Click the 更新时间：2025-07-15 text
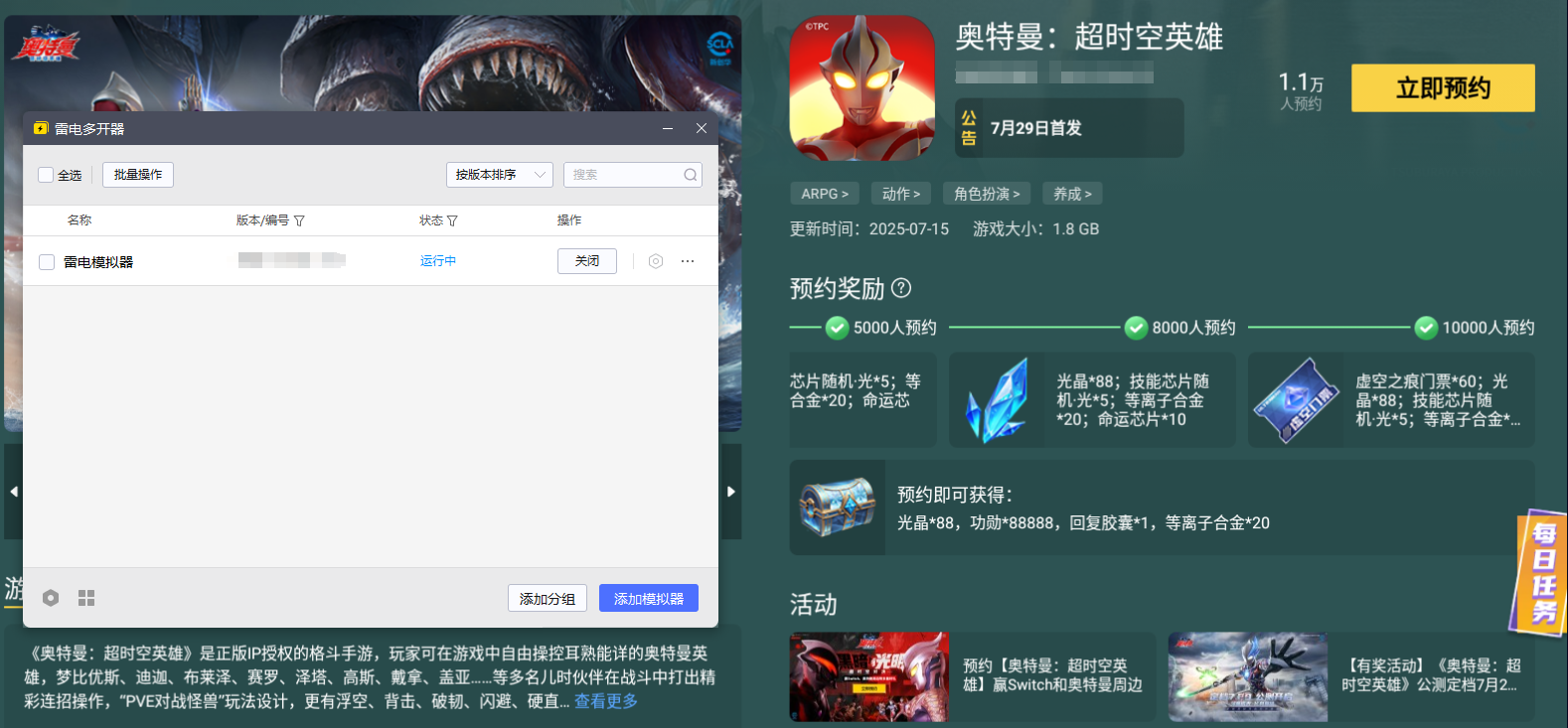Viewport: 1568px width, 728px height. tap(869, 229)
